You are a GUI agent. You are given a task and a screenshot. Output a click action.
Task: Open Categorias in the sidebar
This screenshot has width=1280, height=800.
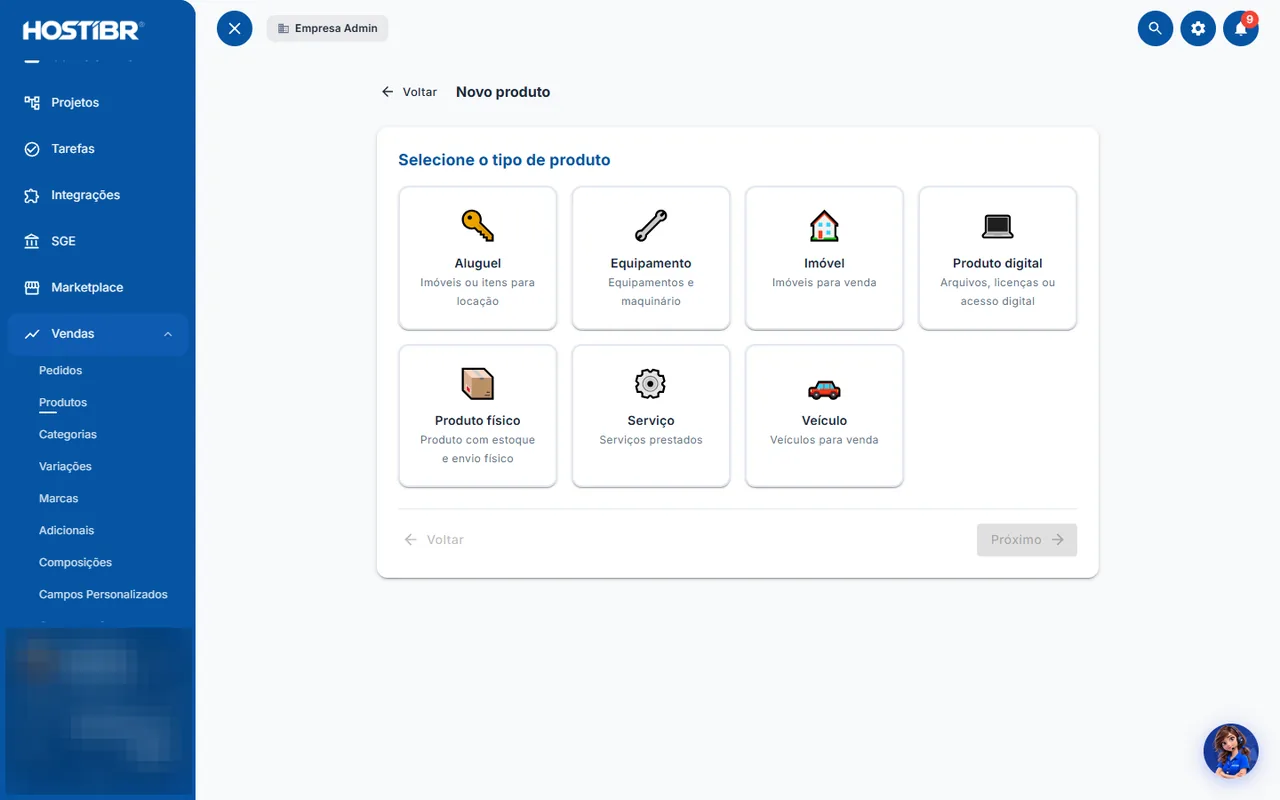(x=68, y=434)
